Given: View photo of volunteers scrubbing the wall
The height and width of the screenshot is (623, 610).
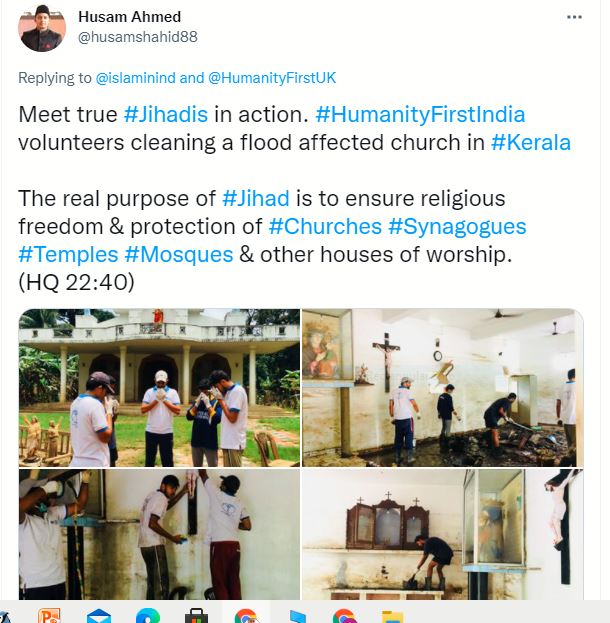Looking at the screenshot, I should coord(159,534).
